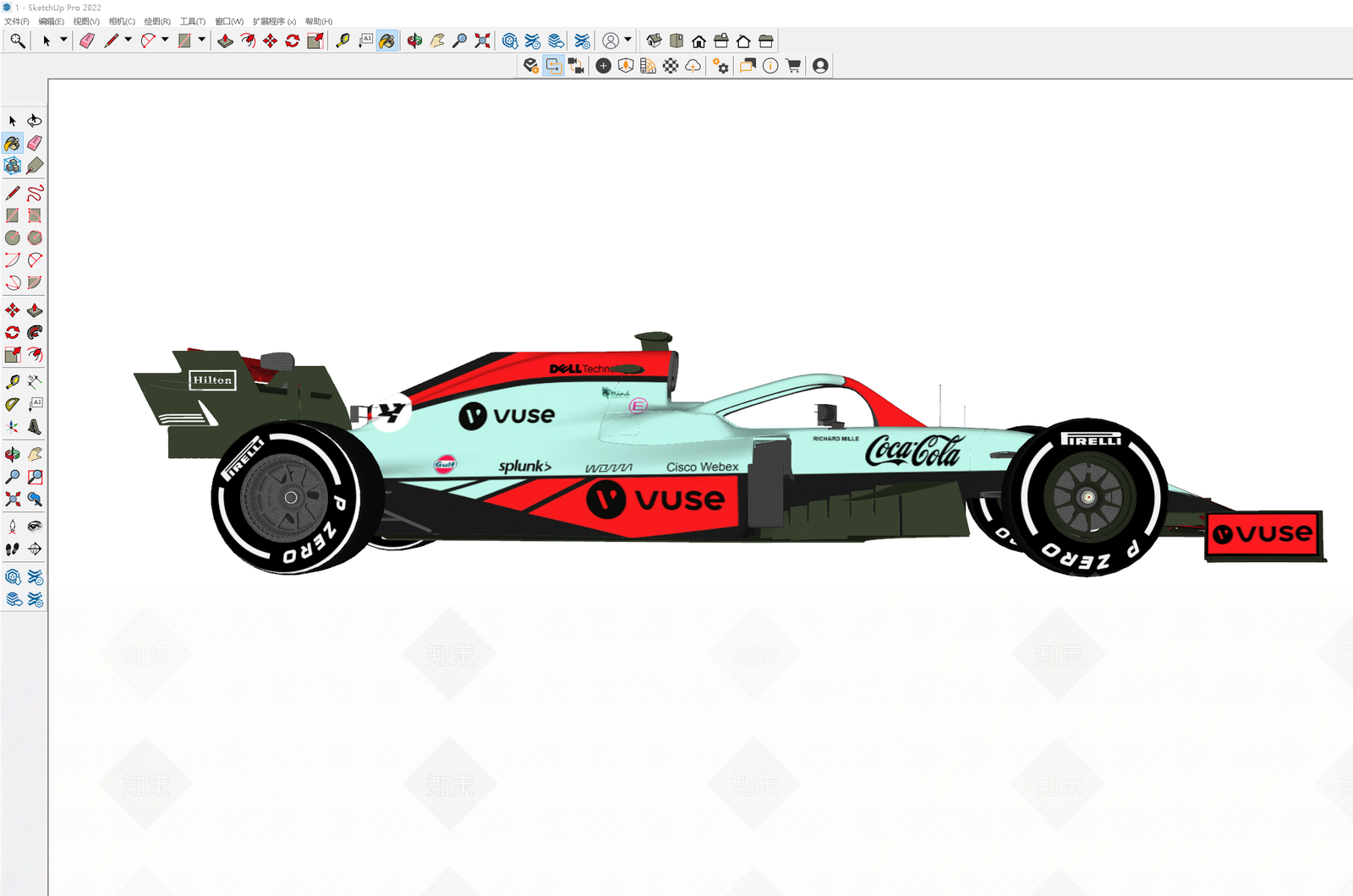Image resolution: width=1353 pixels, height=896 pixels.
Task: Click the Vuse logo on car sidepod
Action: (x=656, y=500)
